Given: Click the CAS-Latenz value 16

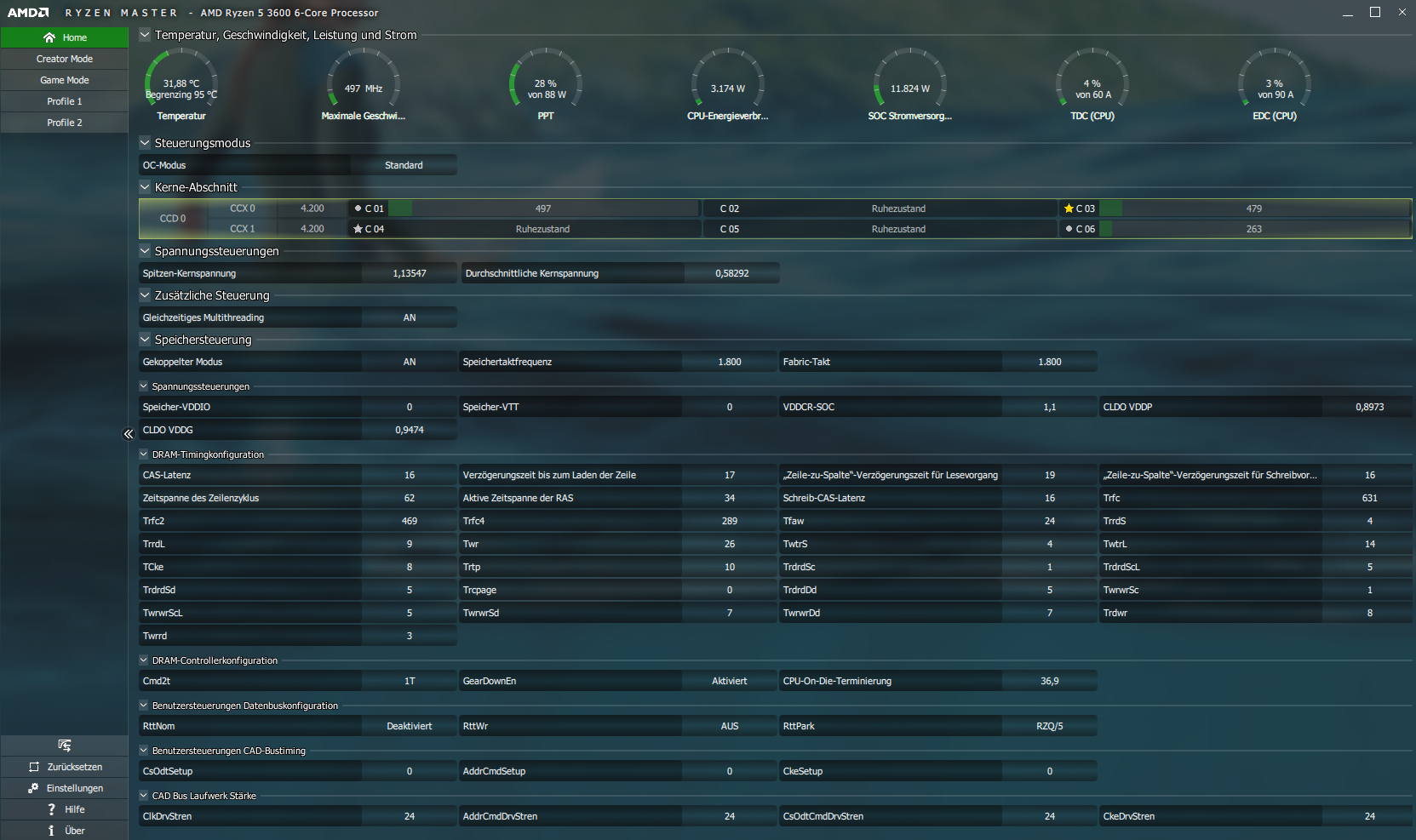Looking at the screenshot, I should pyautogui.click(x=410, y=475).
